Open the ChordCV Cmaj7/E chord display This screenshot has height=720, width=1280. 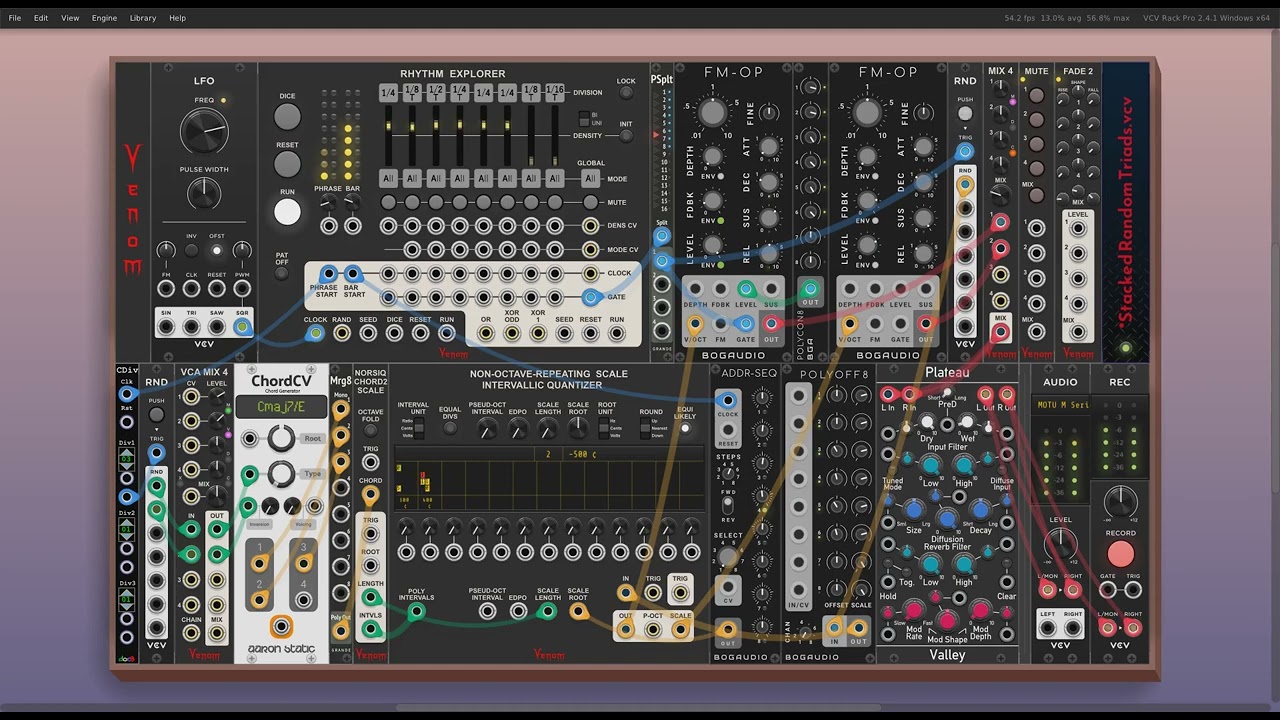pos(281,407)
